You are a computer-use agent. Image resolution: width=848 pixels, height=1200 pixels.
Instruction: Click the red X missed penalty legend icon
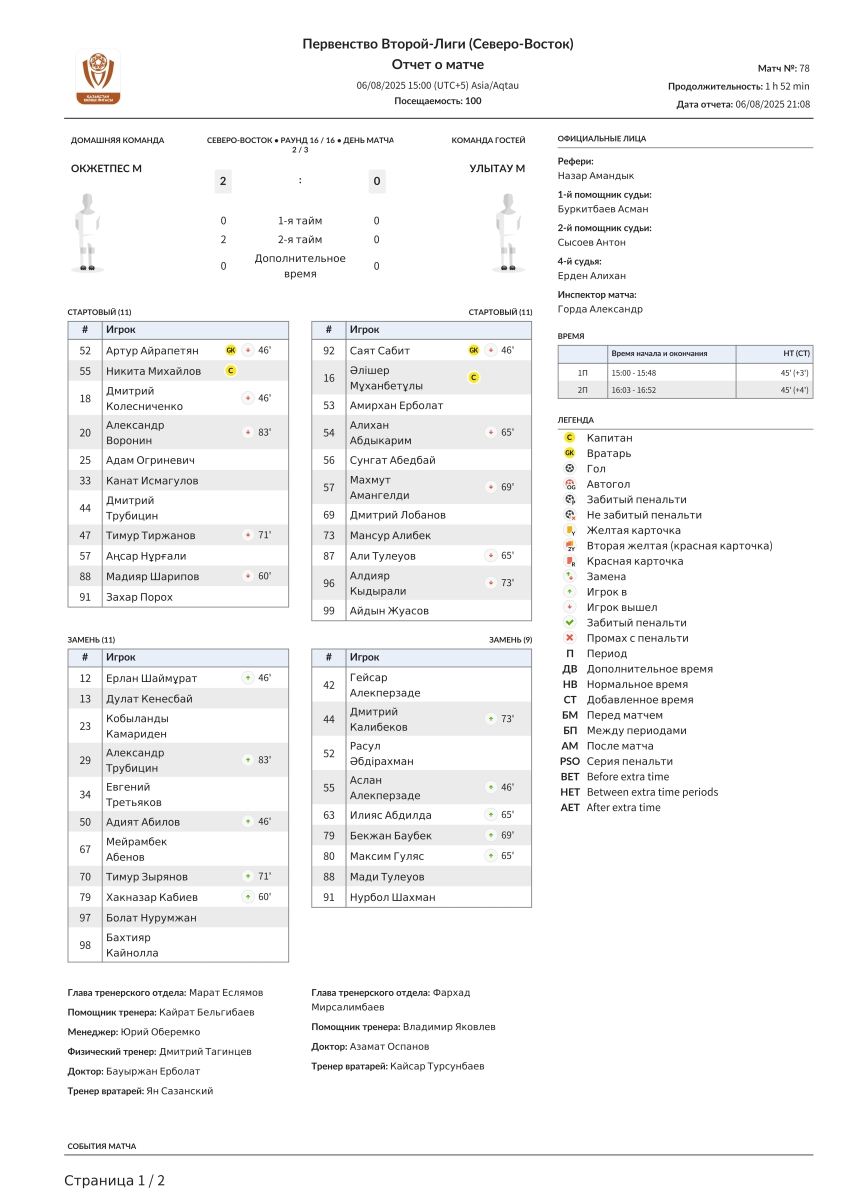pyautogui.click(x=569, y=638)
